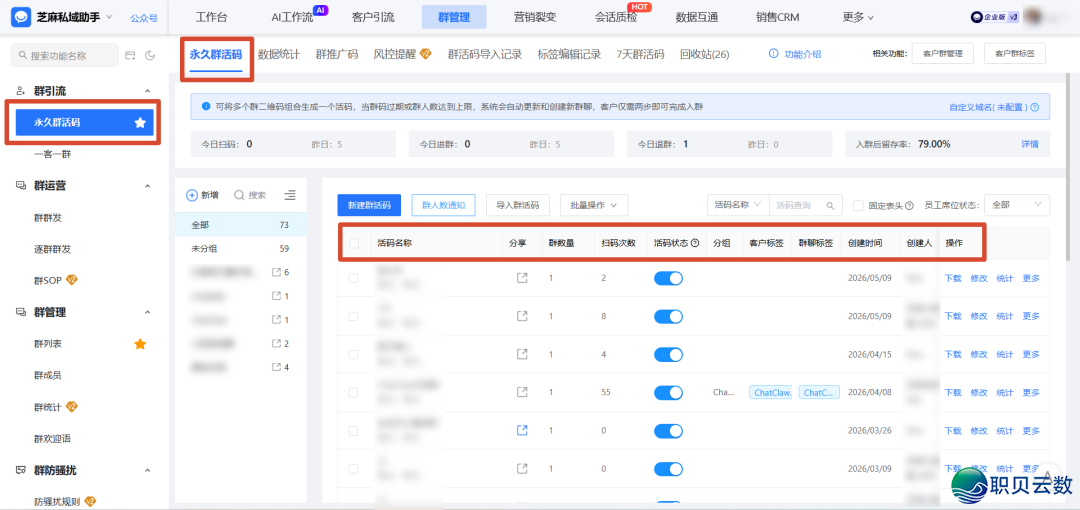Collapse the 群运营 sidebar section
1080x510 pixels.
click(x=147, y=185)
